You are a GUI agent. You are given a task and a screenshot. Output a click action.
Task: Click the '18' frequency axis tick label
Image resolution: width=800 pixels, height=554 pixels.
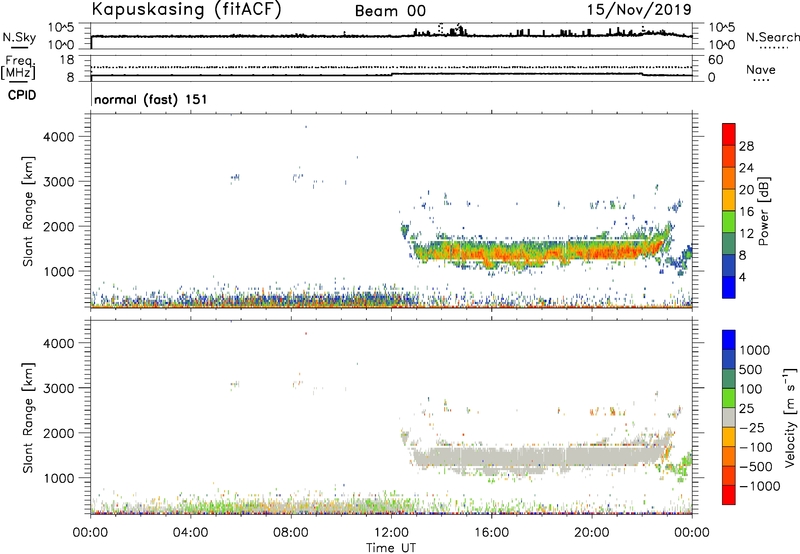click(x=67, y=60)
